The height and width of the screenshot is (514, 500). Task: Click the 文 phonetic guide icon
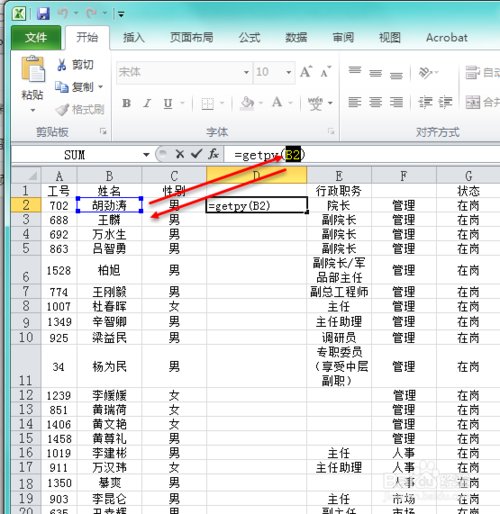(315, 103)
